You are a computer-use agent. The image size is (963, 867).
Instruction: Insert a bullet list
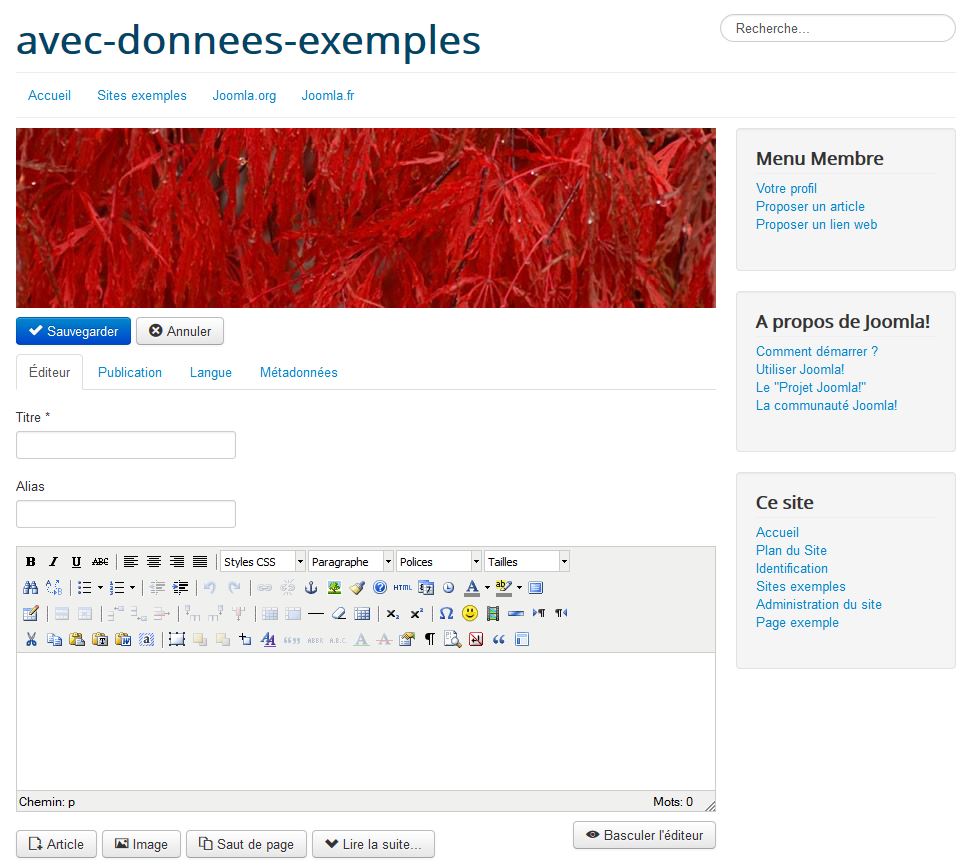85,588
